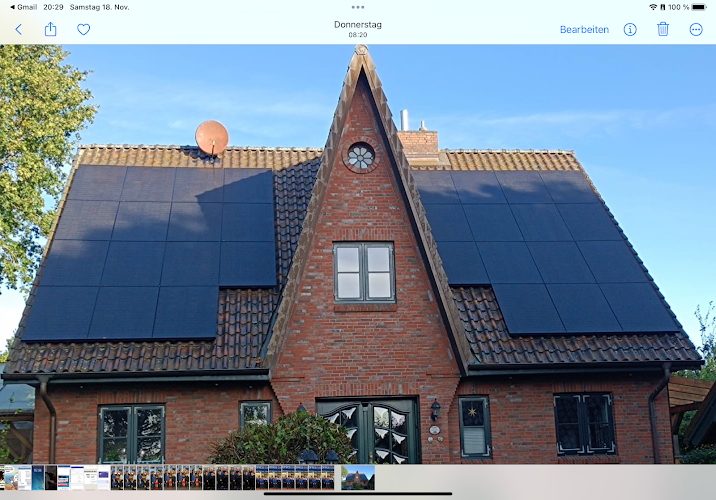
Task: Select the current house thumbnail in filmstrip
Action: [x=358, y=477]
